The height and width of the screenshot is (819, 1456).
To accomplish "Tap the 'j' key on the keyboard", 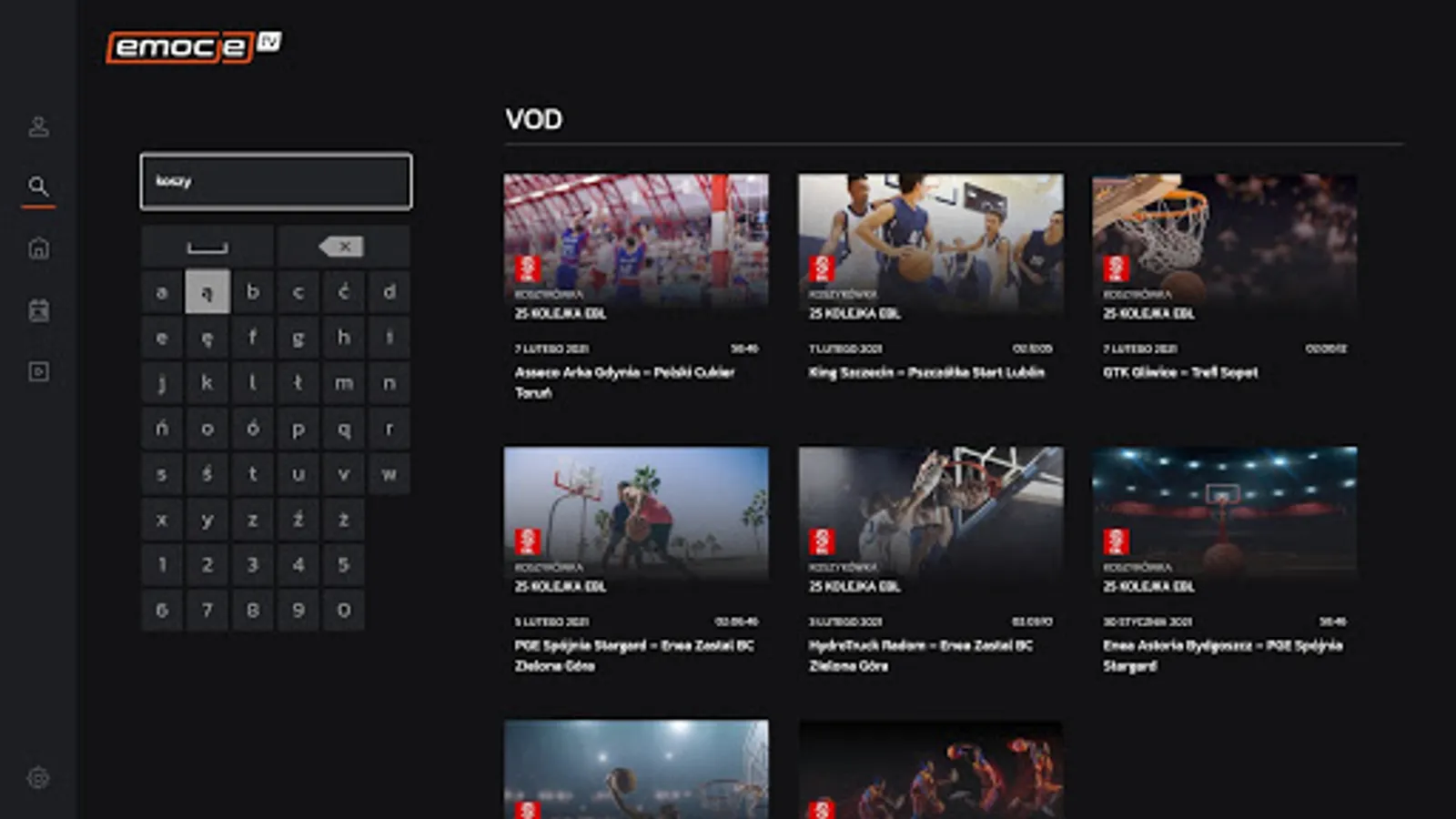I will (x=162, y=383).
